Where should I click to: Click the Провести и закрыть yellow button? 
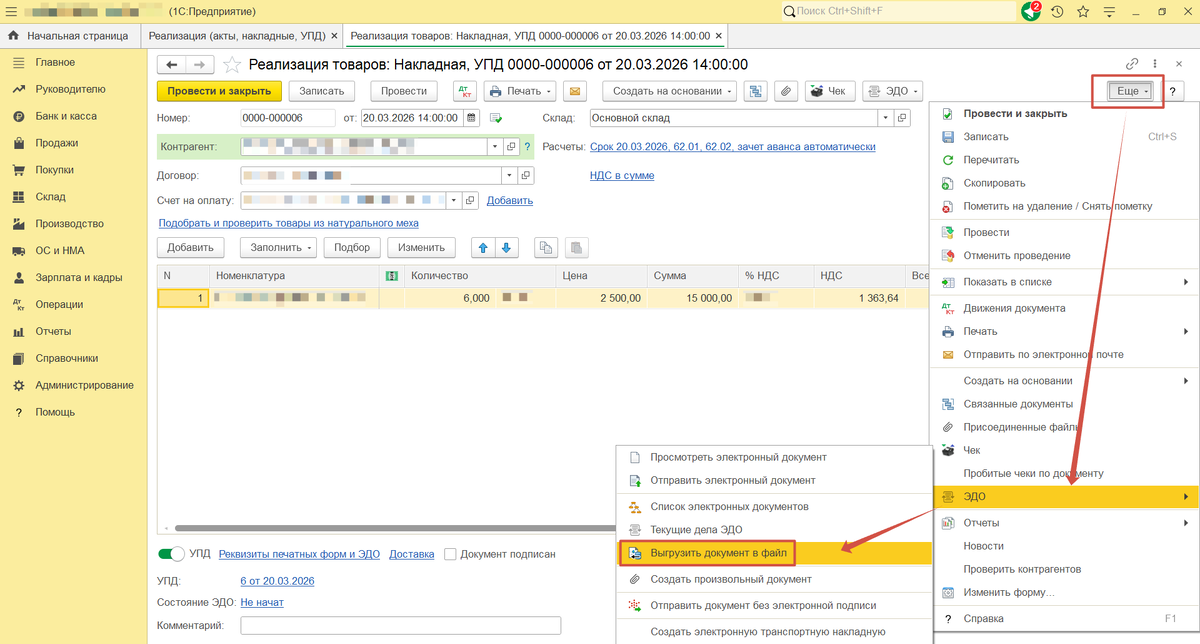[x=219, y=91]
